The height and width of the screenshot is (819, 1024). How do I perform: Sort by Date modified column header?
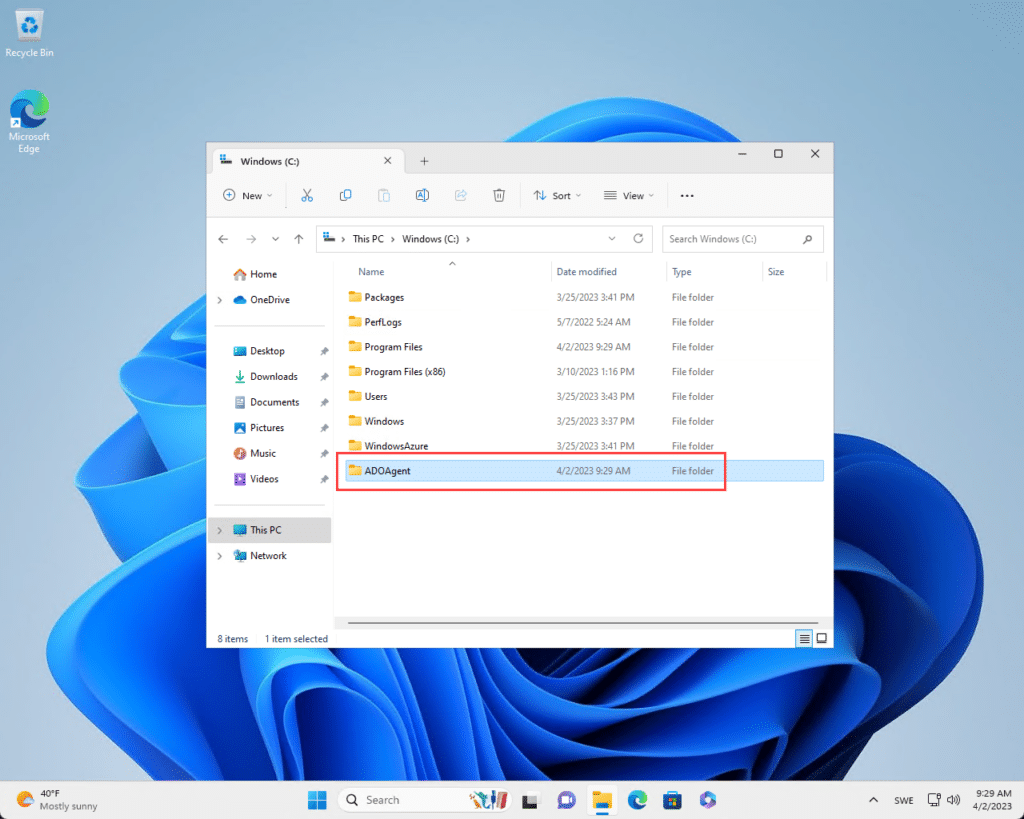pos(586,272)
